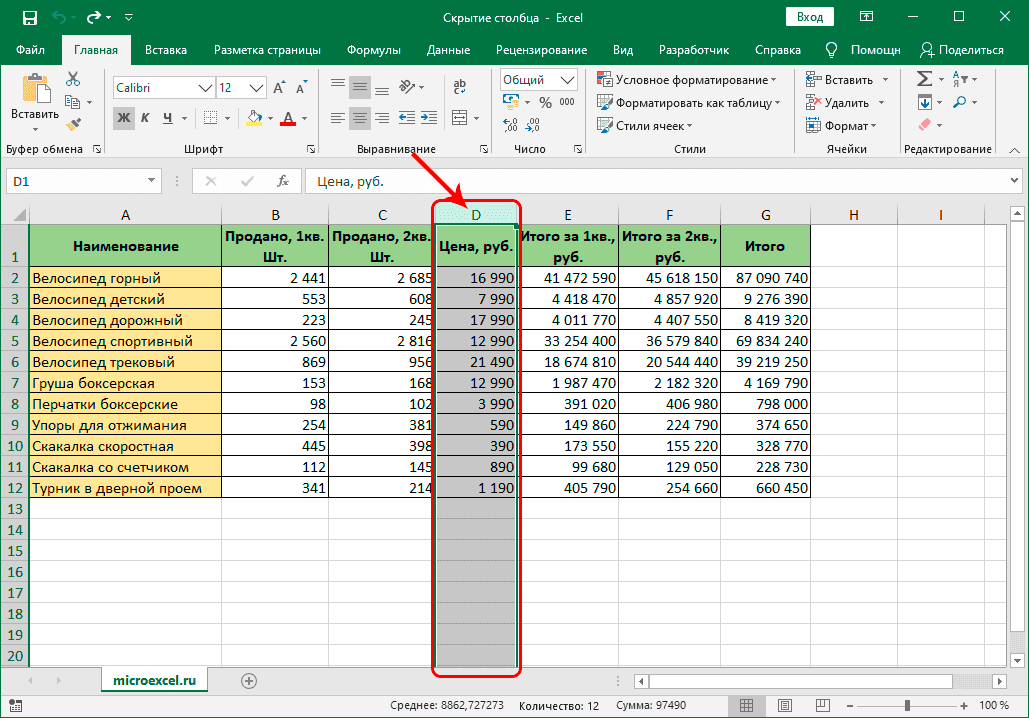Click the AutoSum sigma icon

pyautogui.click(x=924, y=79)
